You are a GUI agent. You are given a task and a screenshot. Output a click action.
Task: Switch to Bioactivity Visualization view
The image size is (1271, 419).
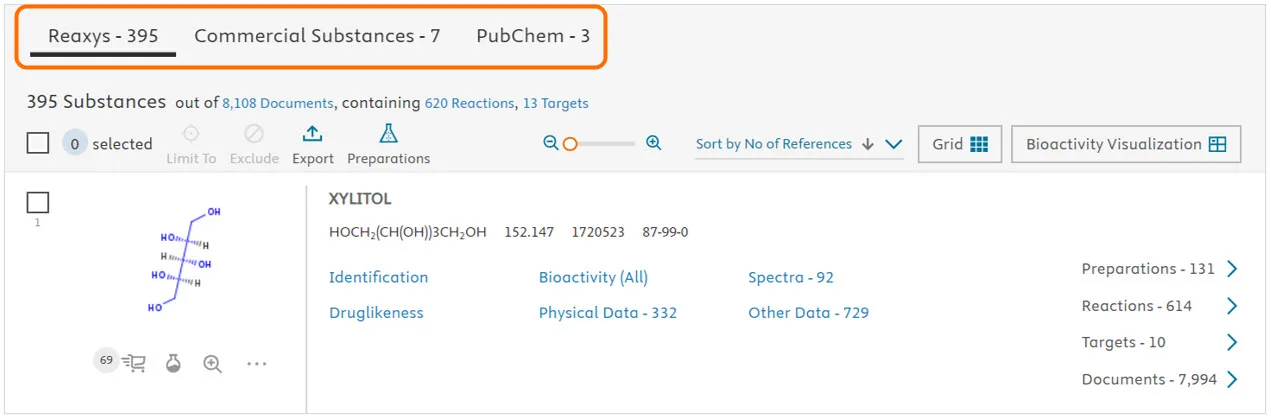(x=1125, y=144)
